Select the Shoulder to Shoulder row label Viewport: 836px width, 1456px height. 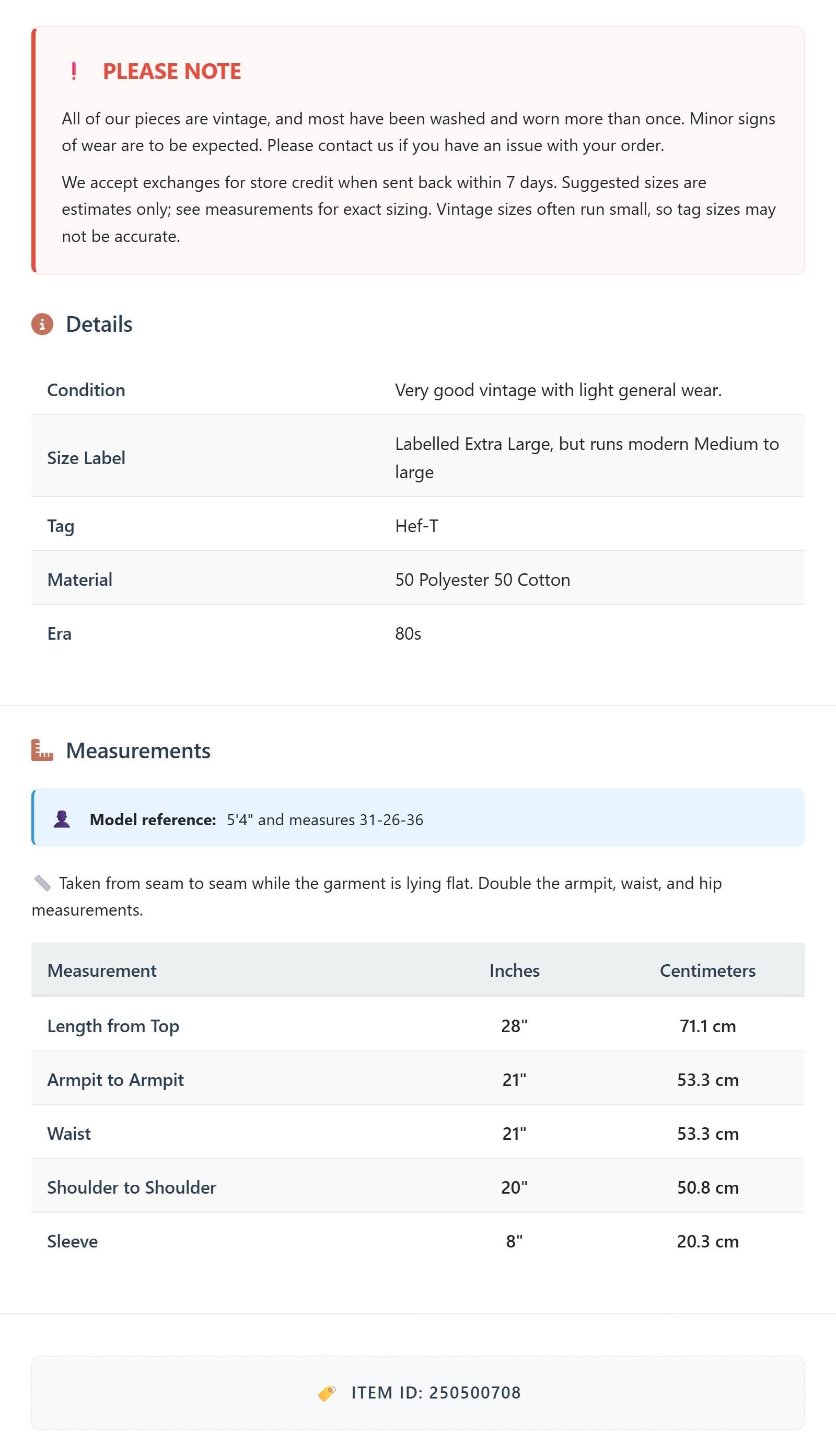point(132,1187)
